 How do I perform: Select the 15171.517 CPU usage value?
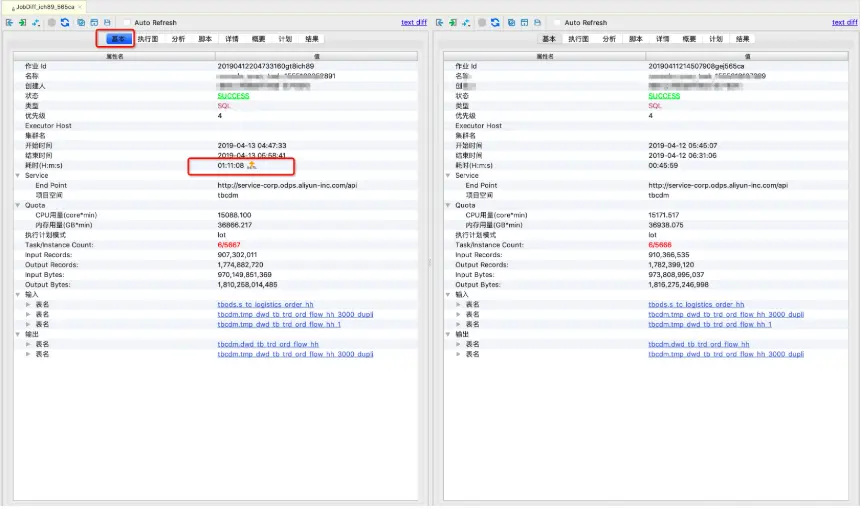tap(664, 215)
